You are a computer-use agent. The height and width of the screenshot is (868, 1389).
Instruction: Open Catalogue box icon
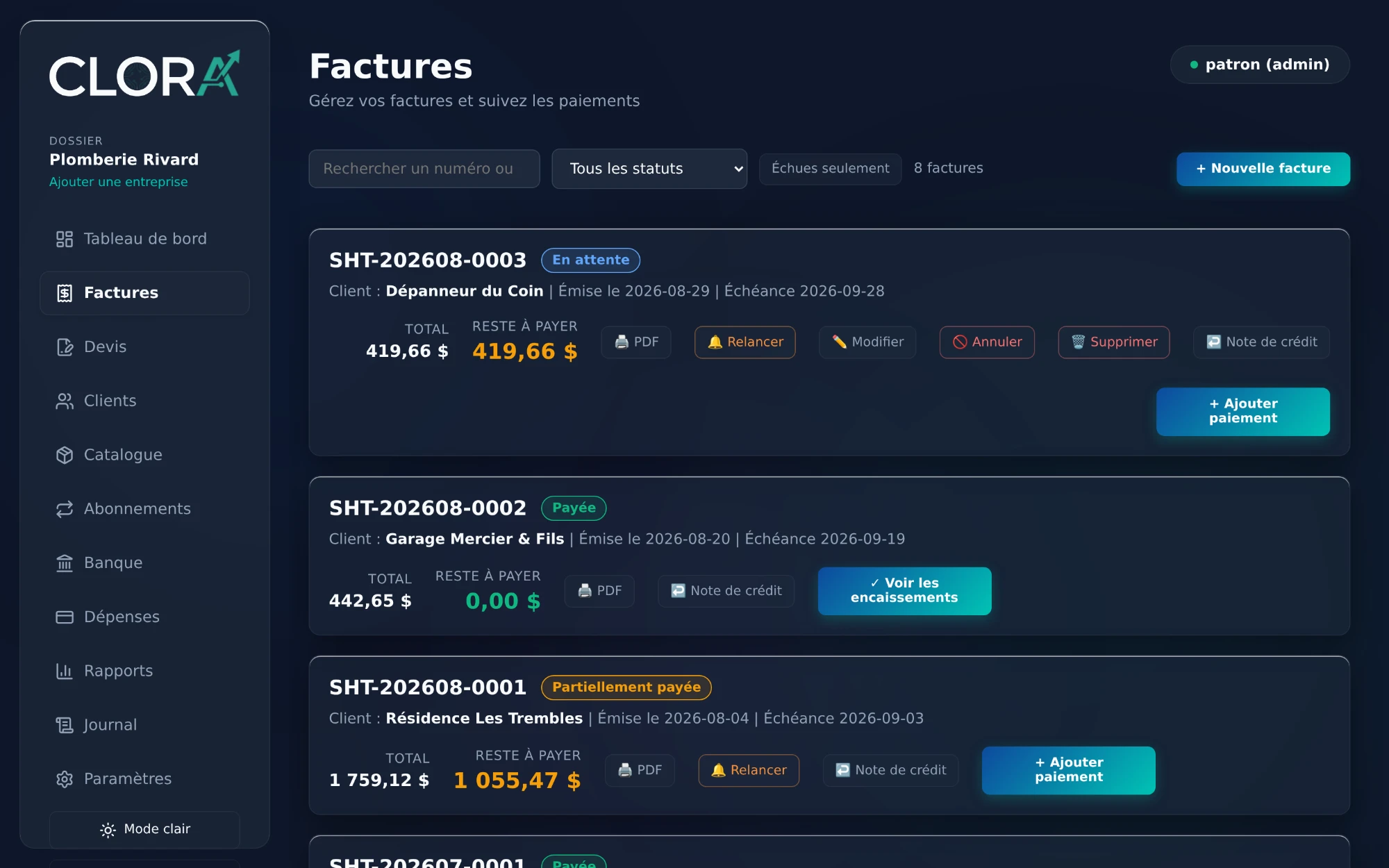(x=65, y=455)
